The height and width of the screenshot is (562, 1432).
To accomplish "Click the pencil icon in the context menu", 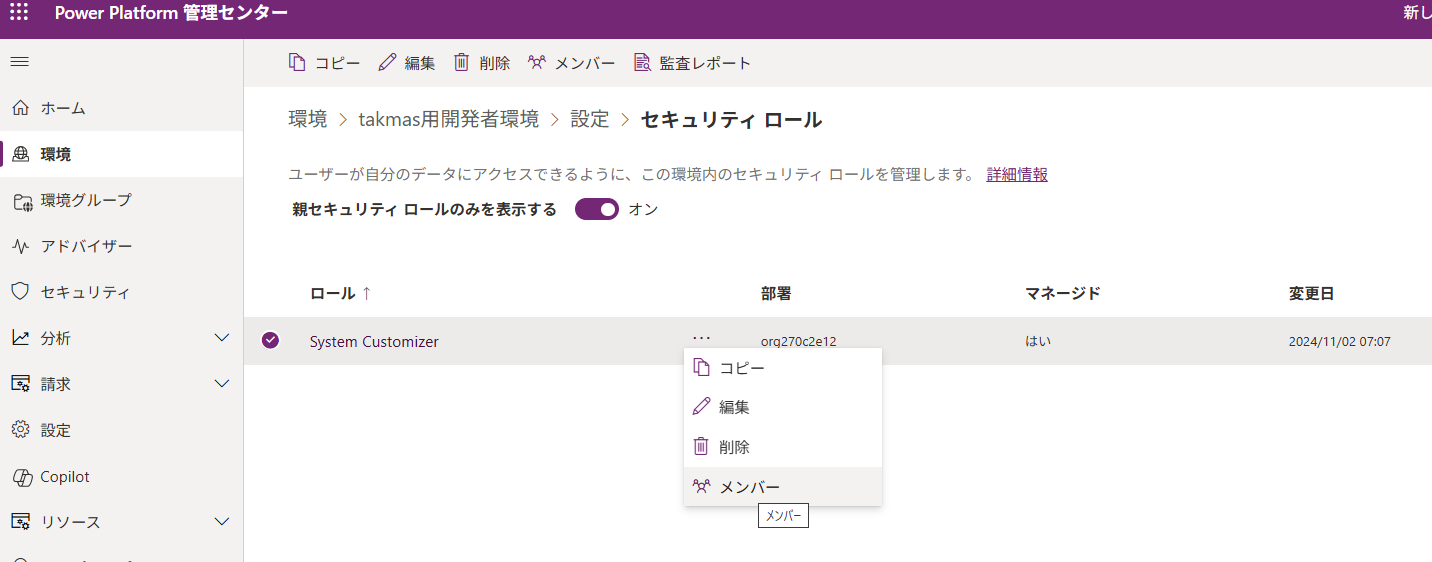I will click(x=701, y=407).
